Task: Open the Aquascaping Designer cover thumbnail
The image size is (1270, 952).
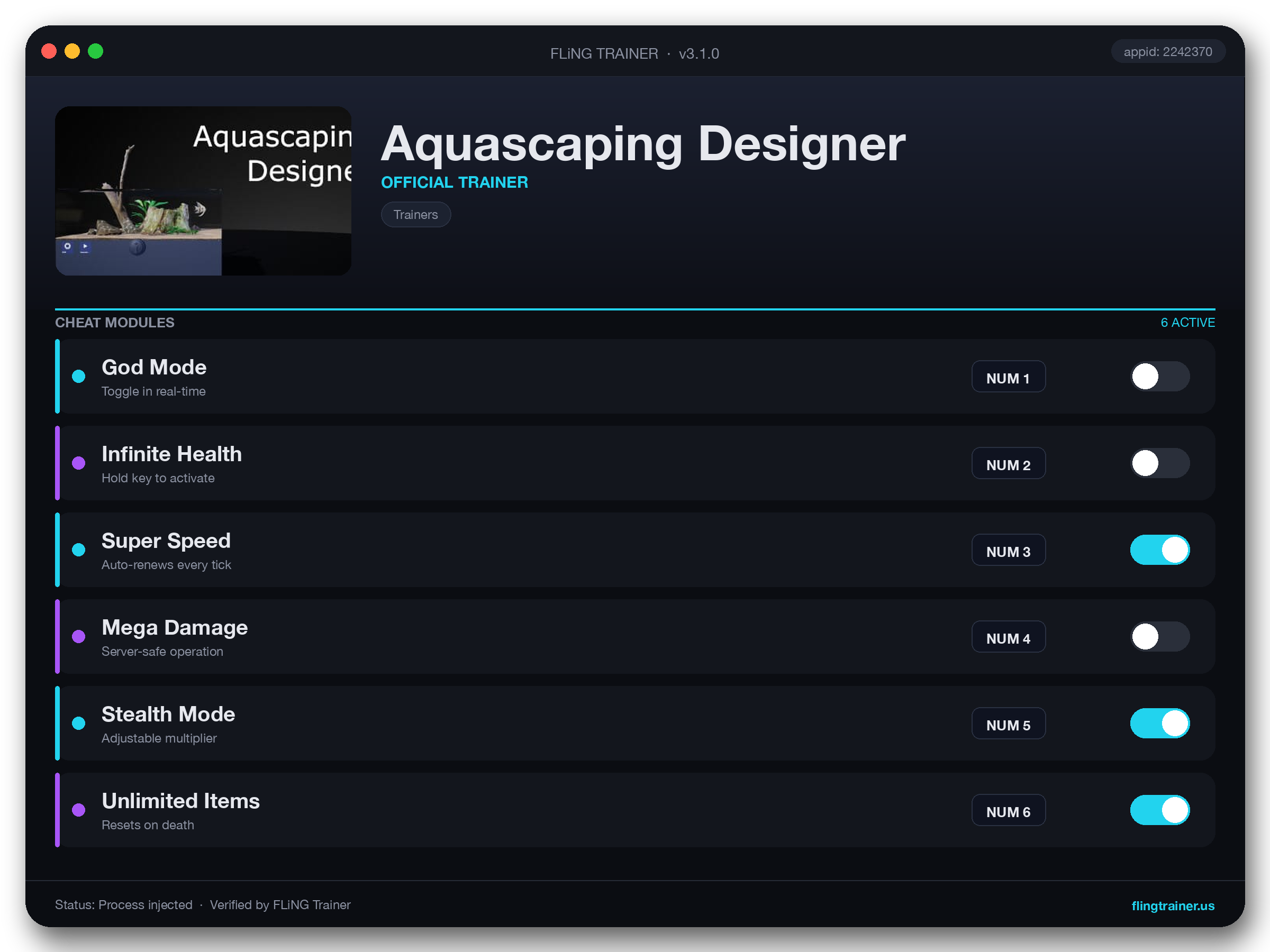Action: 203,190
